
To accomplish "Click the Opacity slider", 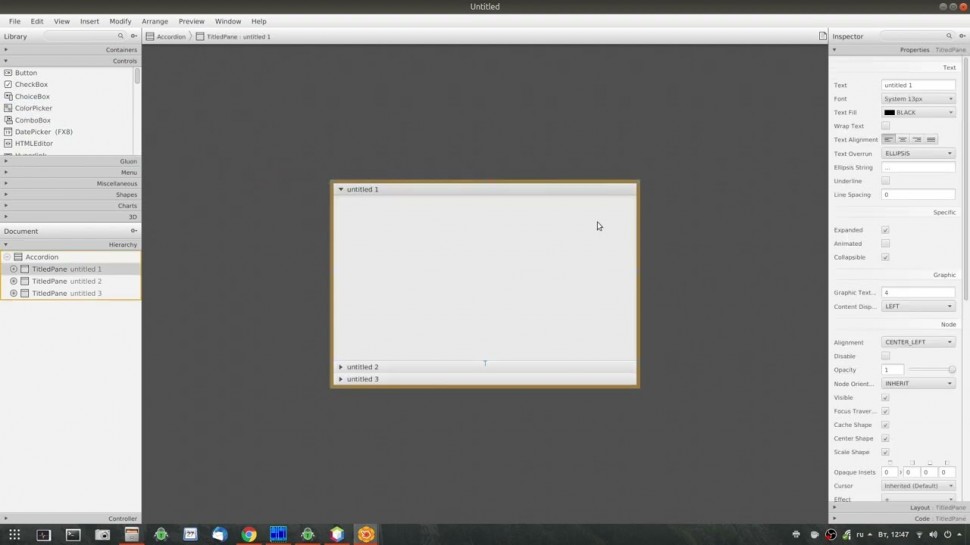I will point(932,370).
